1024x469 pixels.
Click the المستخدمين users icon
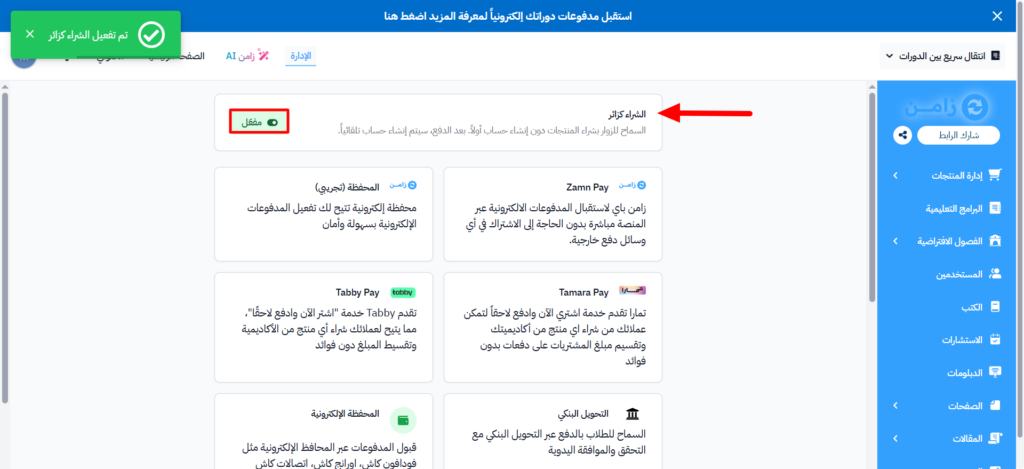click(994, 273)
